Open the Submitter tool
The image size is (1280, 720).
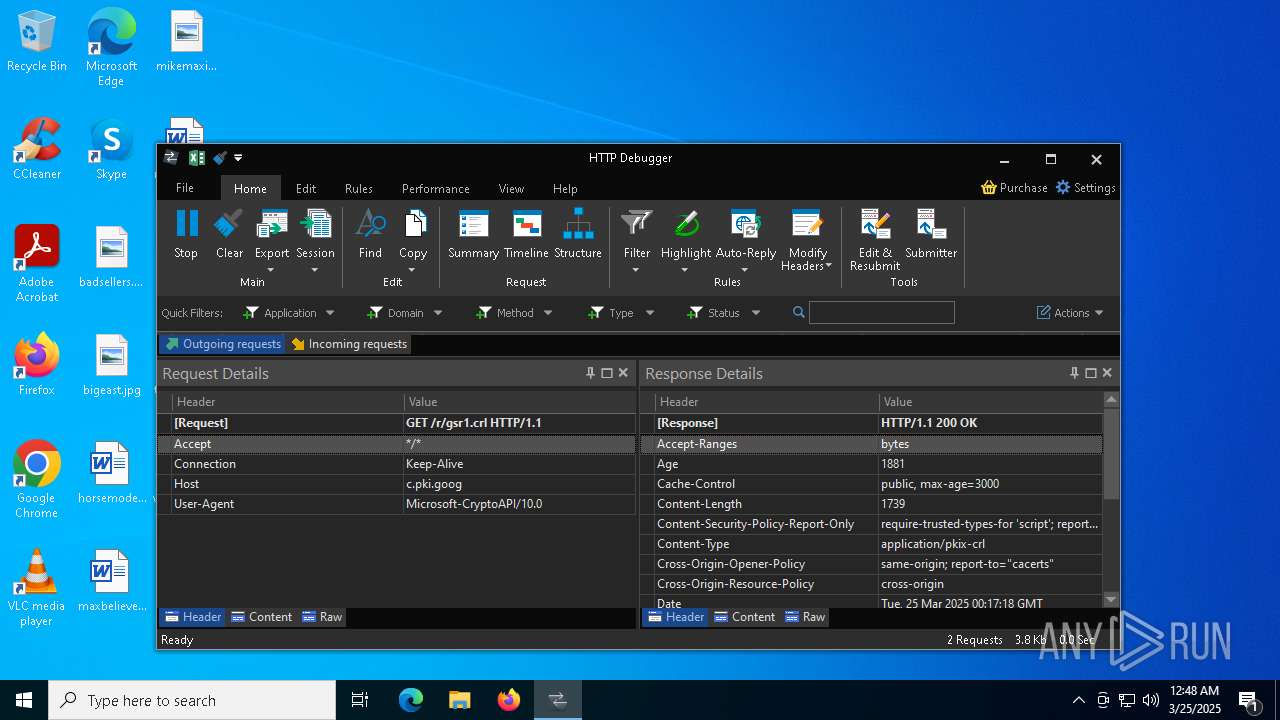(x=931, y=235)
